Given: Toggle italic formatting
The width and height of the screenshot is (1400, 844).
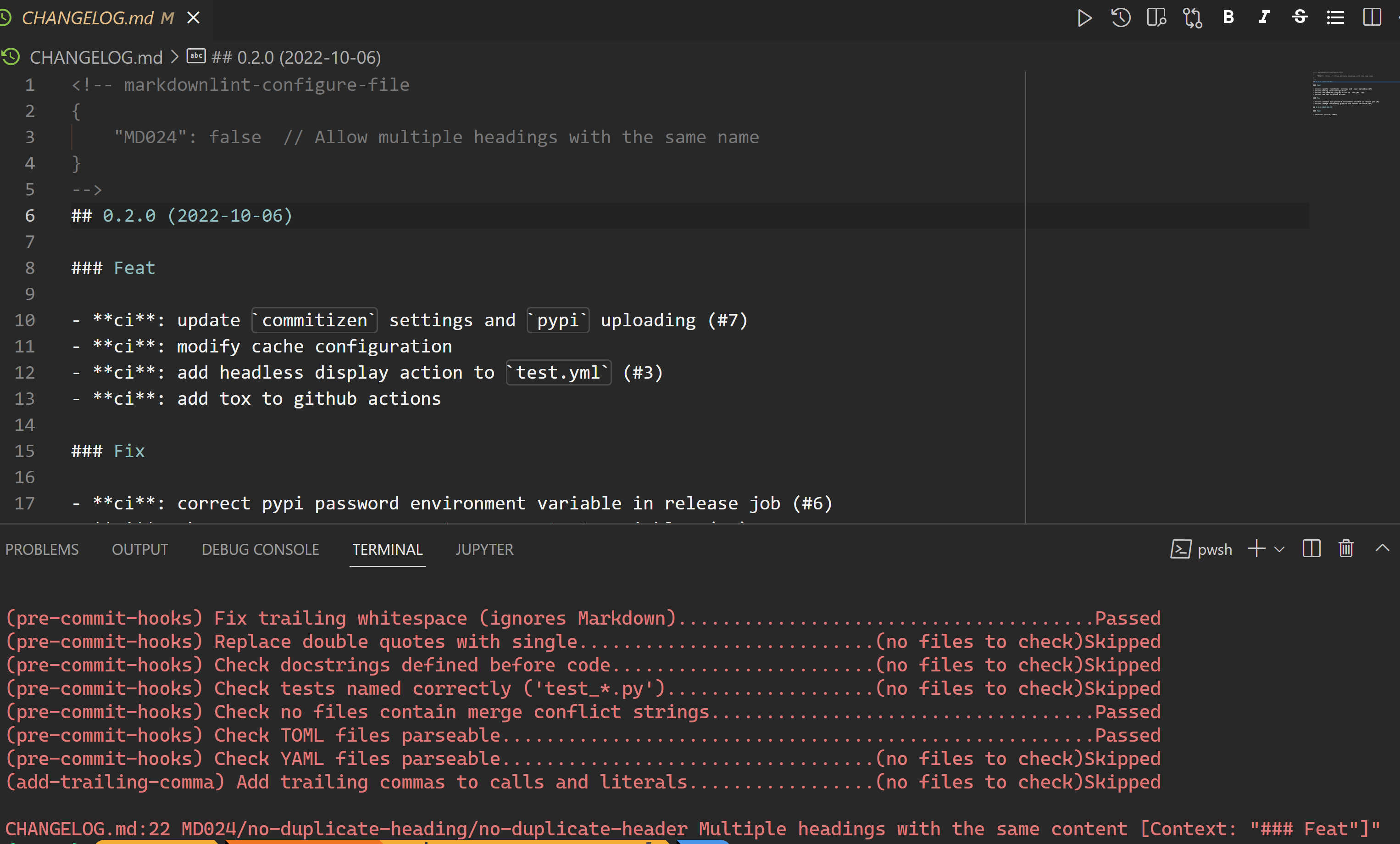Looking at the screenshot, I should pos(1264,17).
